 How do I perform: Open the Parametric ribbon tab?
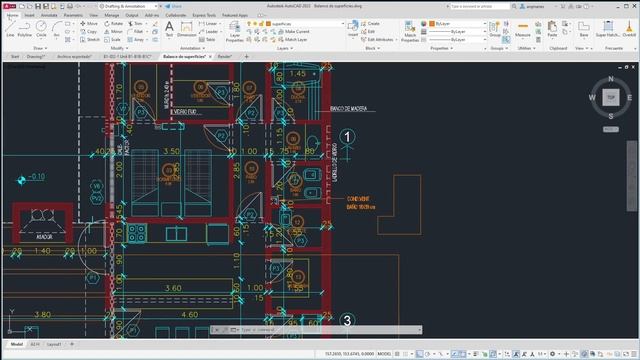[x=73, y=15]
